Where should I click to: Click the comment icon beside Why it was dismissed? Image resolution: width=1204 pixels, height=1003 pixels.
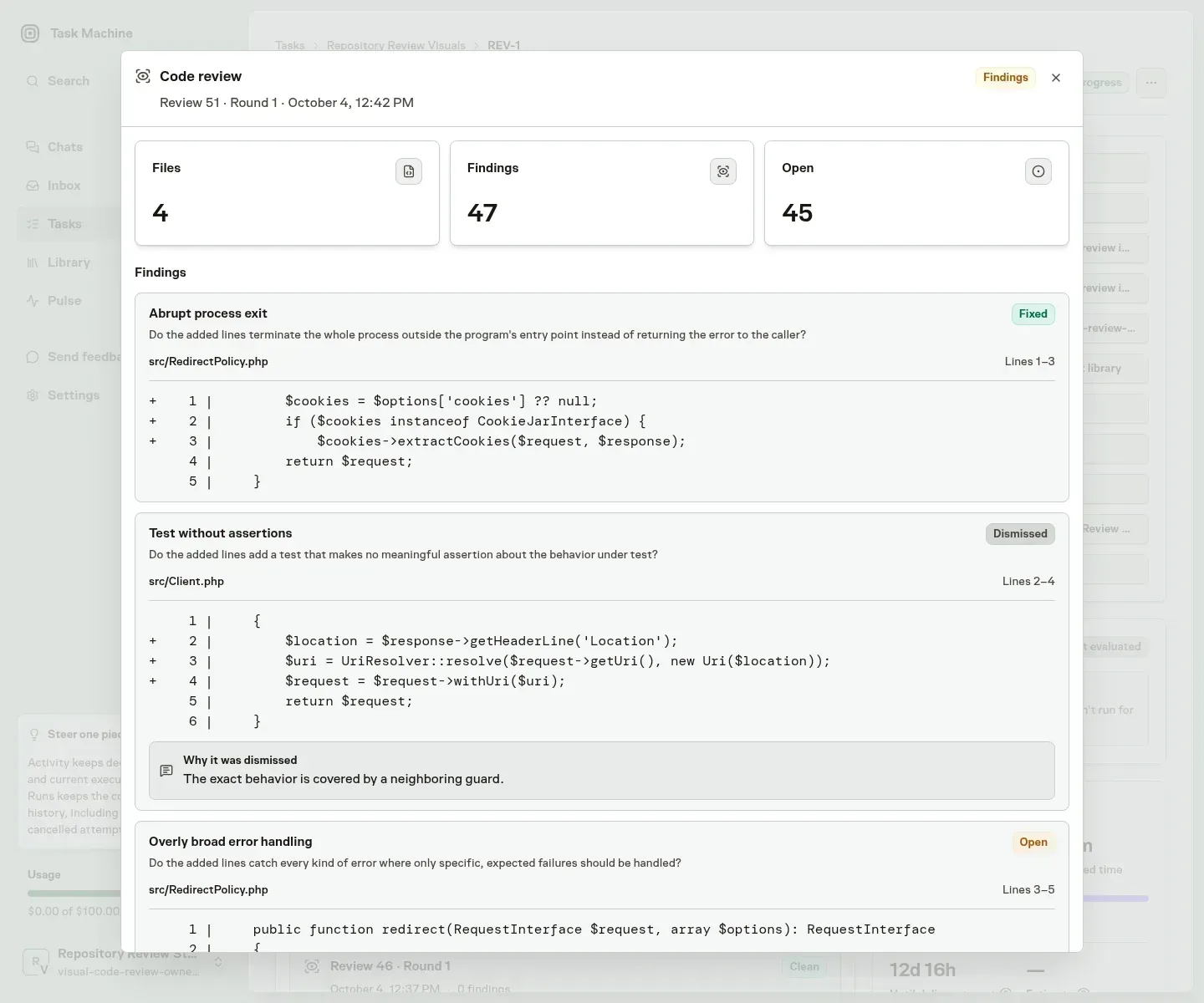[x=166, y=771]
